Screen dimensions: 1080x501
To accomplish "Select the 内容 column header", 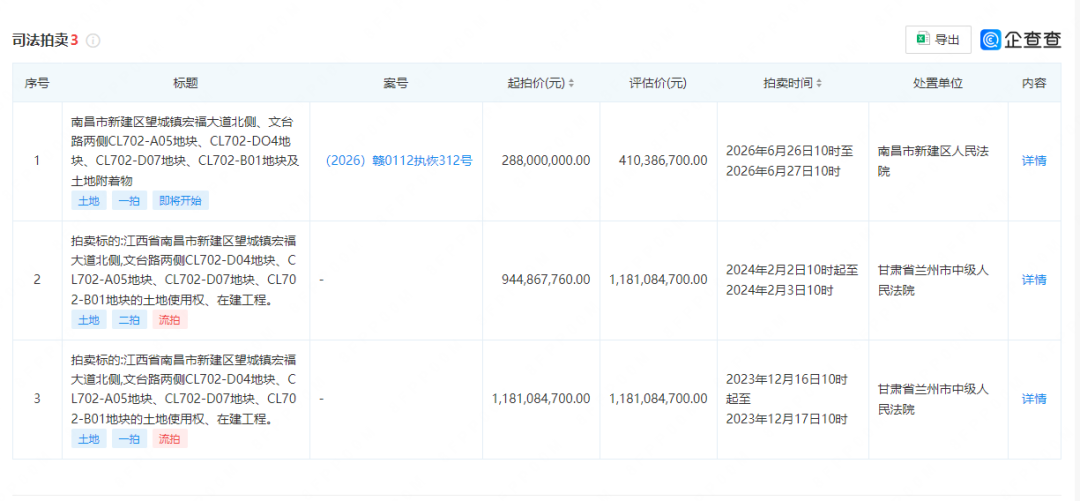I will click(1034, 83).
